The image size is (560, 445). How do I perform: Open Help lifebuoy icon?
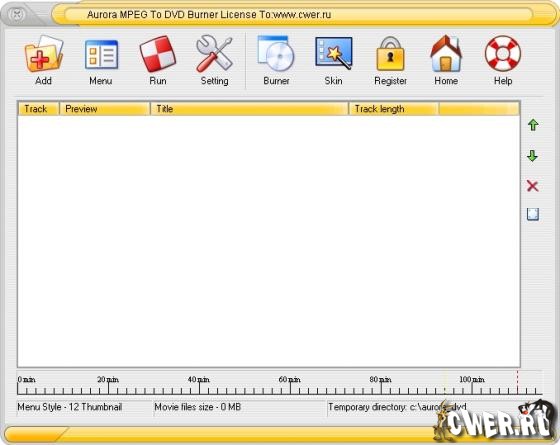coord(503,53)
